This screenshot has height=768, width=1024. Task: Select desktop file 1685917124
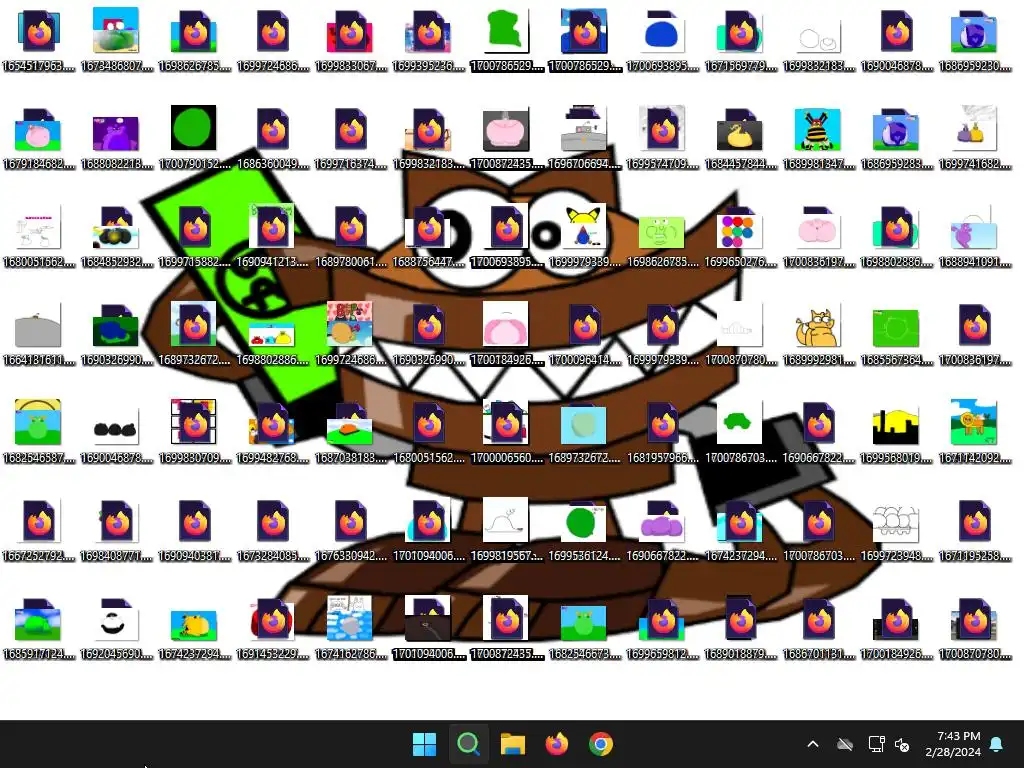[39, 627]
